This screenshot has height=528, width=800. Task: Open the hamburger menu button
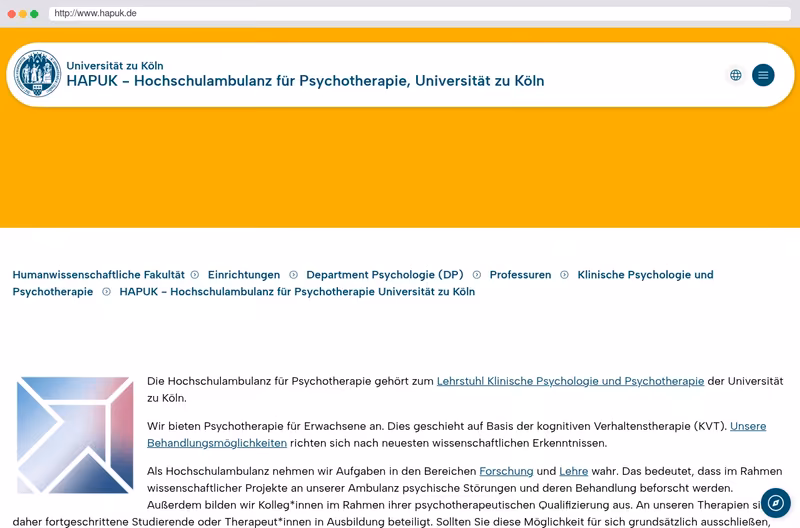click(763, 75)
